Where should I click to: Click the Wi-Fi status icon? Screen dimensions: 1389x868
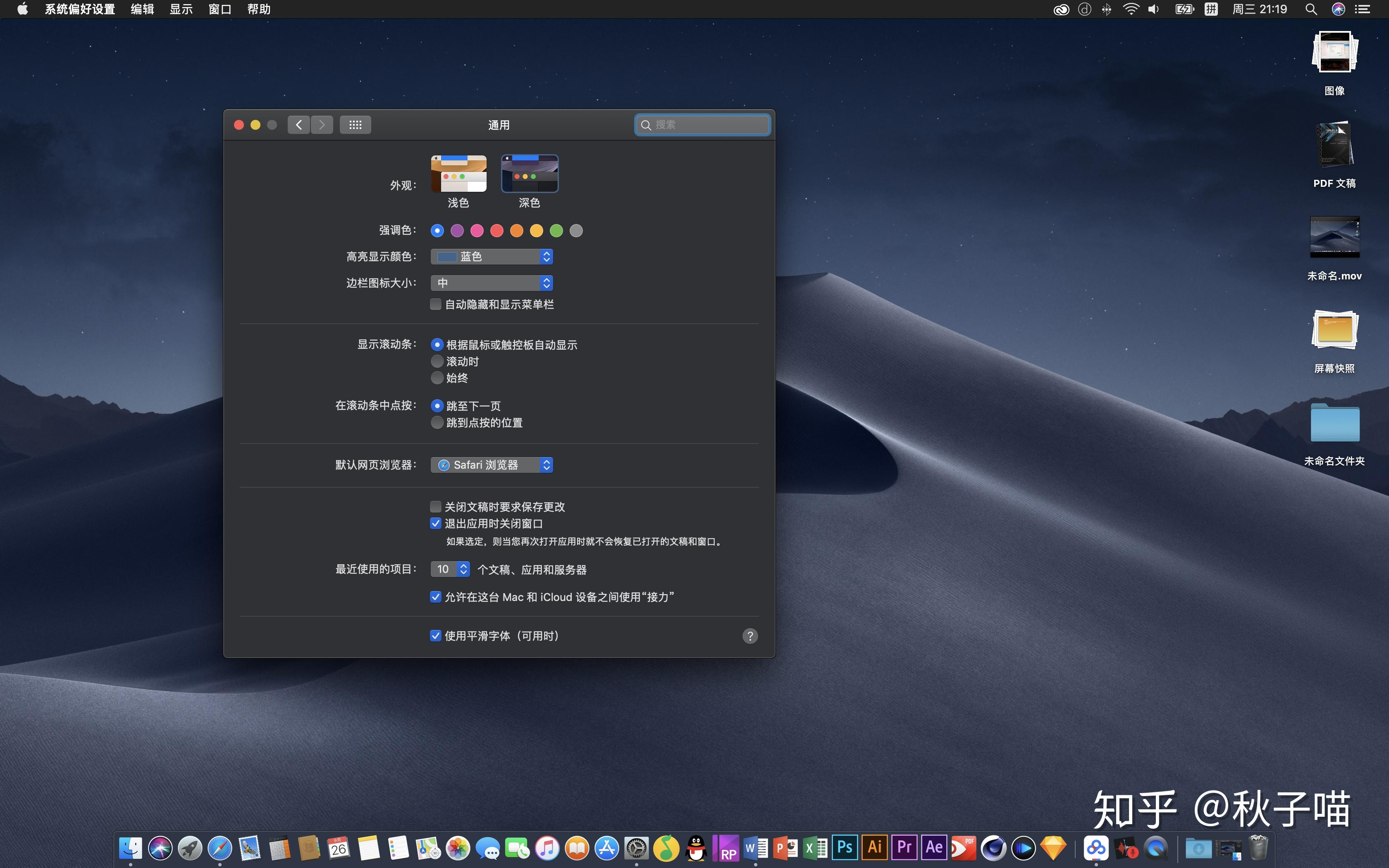pos(1131,9)
